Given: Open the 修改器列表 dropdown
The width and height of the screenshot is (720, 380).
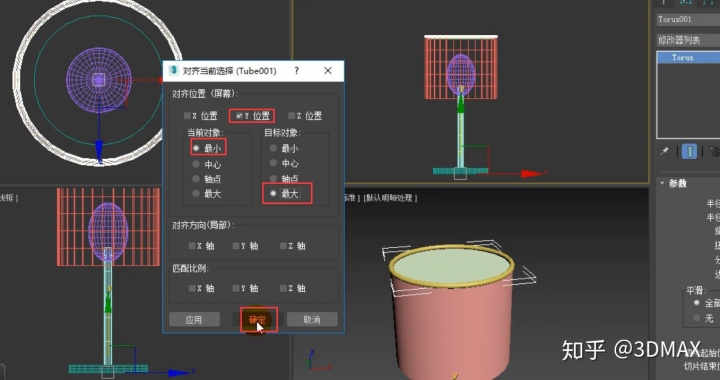Looking at the screenshot, I should 688,40.
